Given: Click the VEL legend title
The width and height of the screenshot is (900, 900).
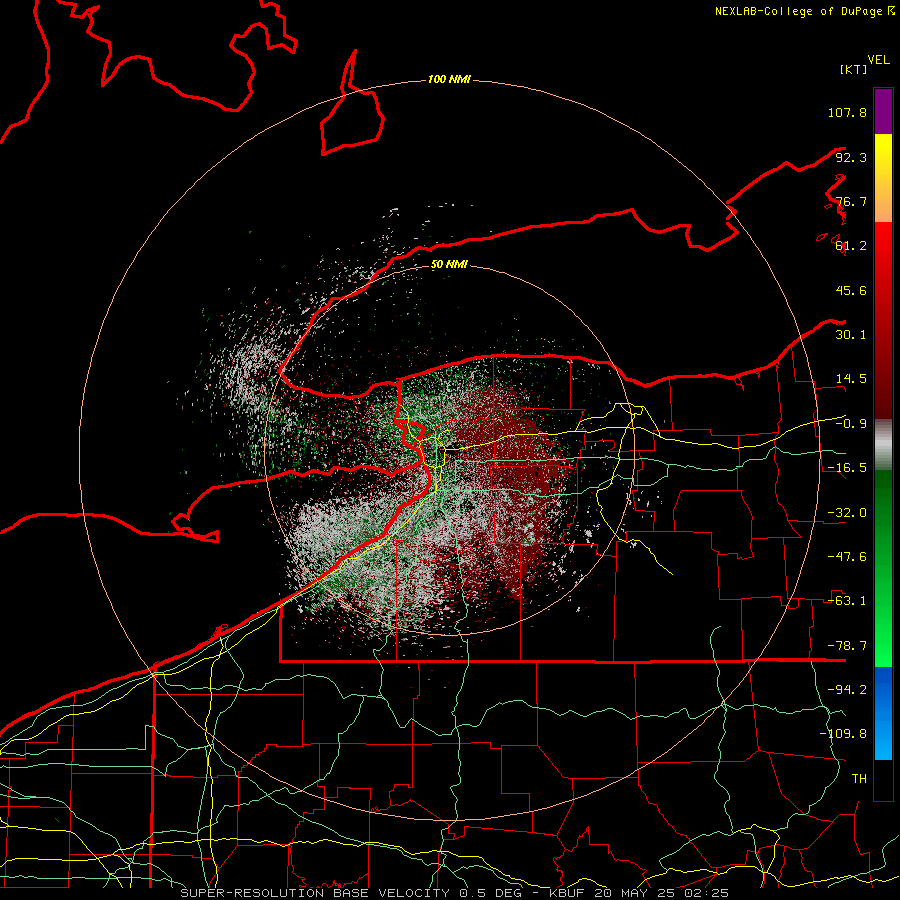Looking at the screenshot, I should coord(878,60).
